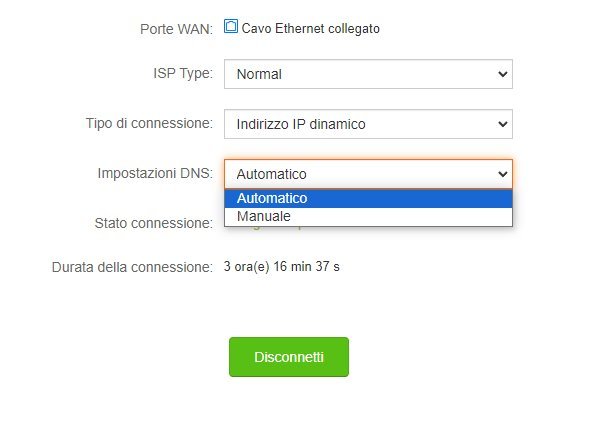Click the Porte WAN label
600x423 pixels.
tap(176, 29)
